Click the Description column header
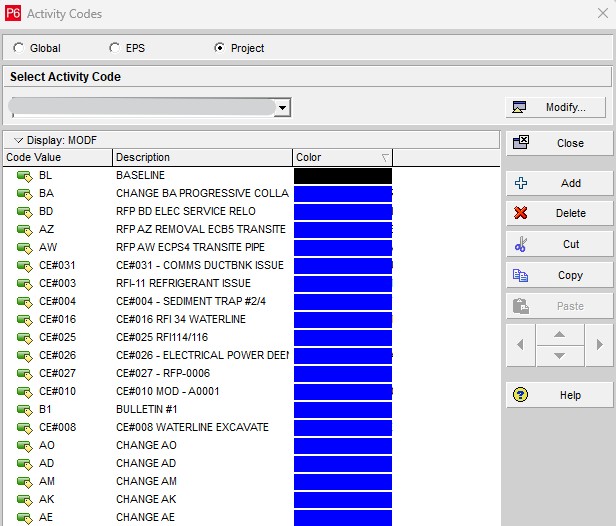Screen dimensions: 616x526 pos(202,158)
